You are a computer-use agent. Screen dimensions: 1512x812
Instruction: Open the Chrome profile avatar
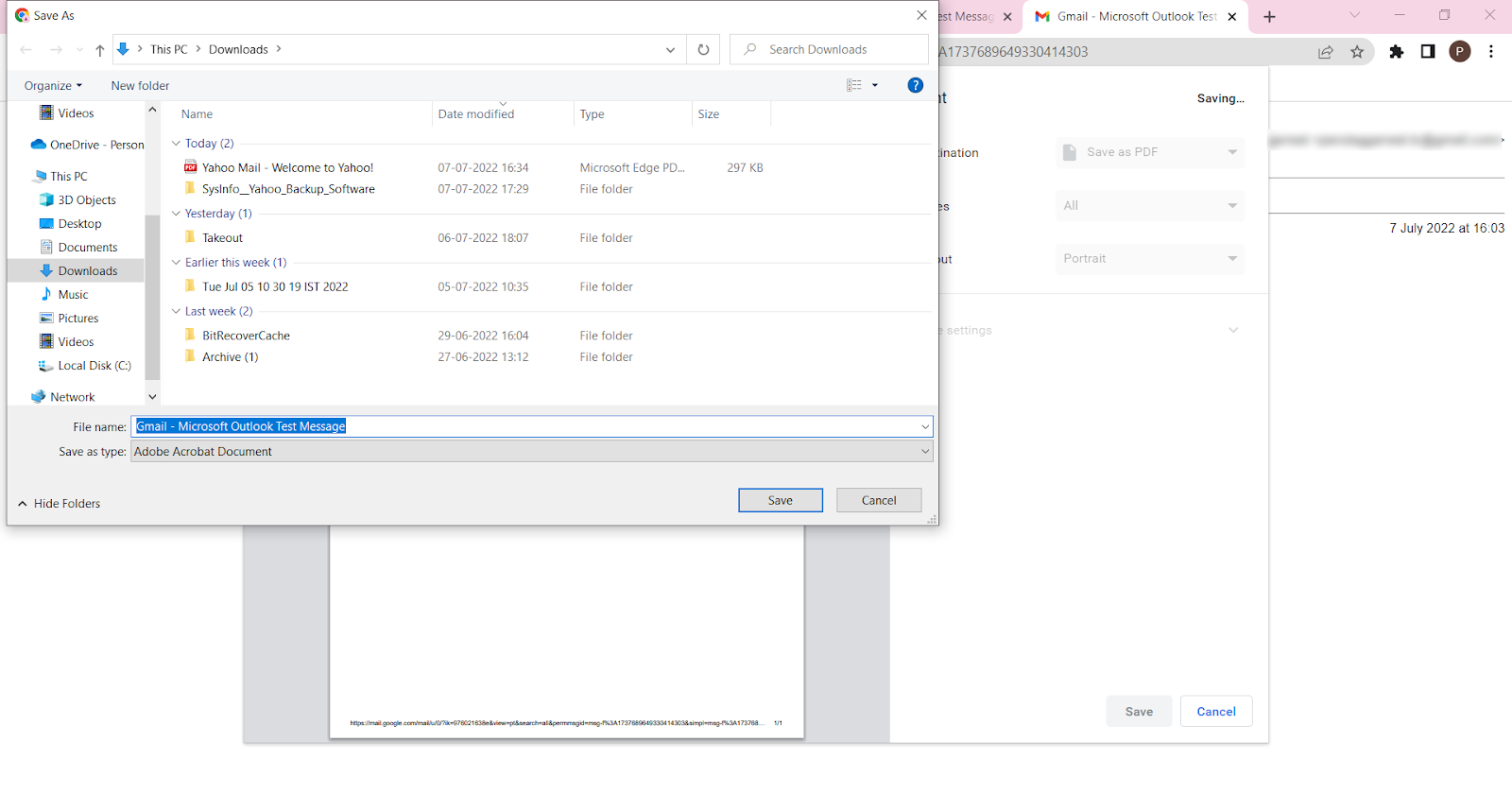pyautogui.click(x=1460, y=52)
